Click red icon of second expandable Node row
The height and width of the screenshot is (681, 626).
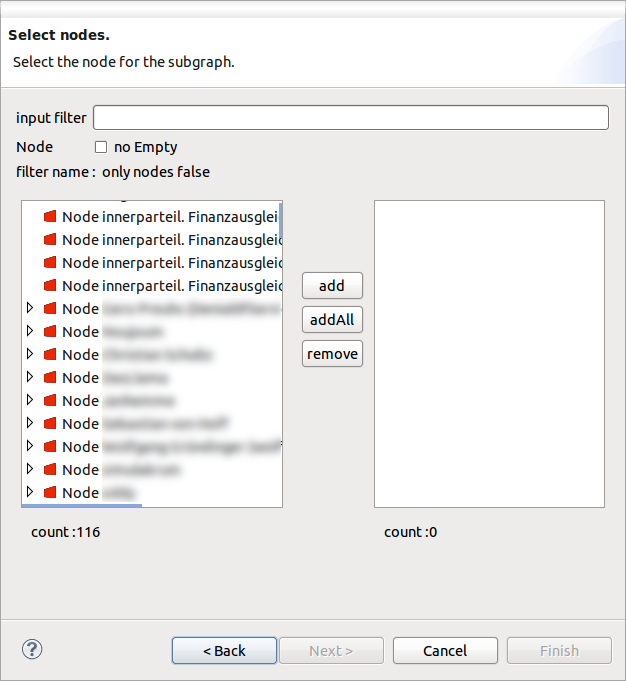click(50, 331)
